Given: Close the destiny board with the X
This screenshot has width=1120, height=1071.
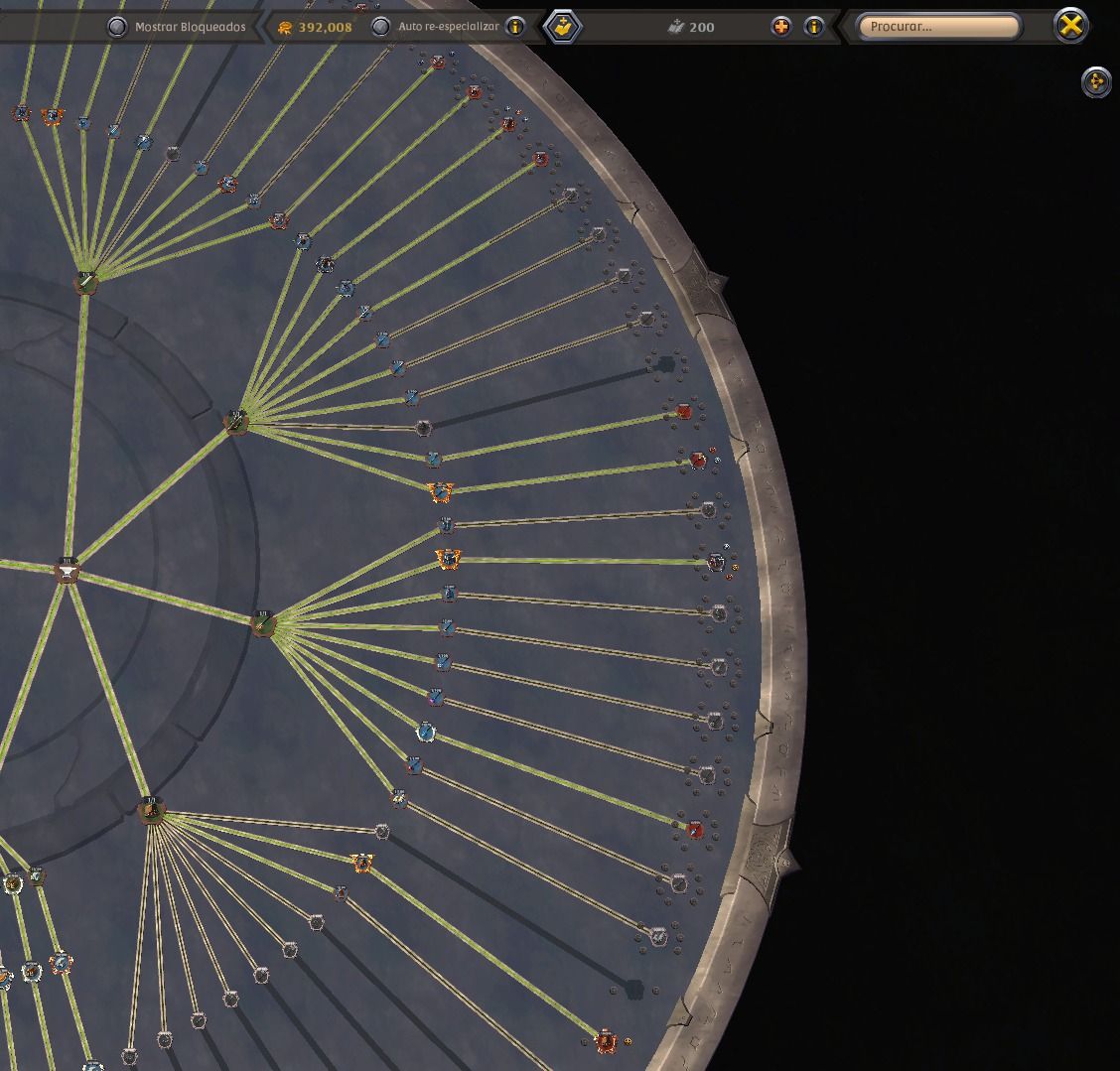Looking at the screenshot, I should click(x=1070, y=26).
